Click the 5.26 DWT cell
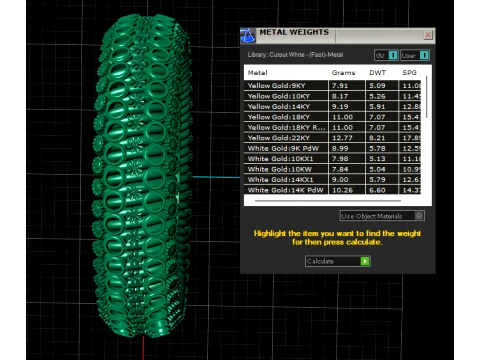 click(x=382, y=96)
